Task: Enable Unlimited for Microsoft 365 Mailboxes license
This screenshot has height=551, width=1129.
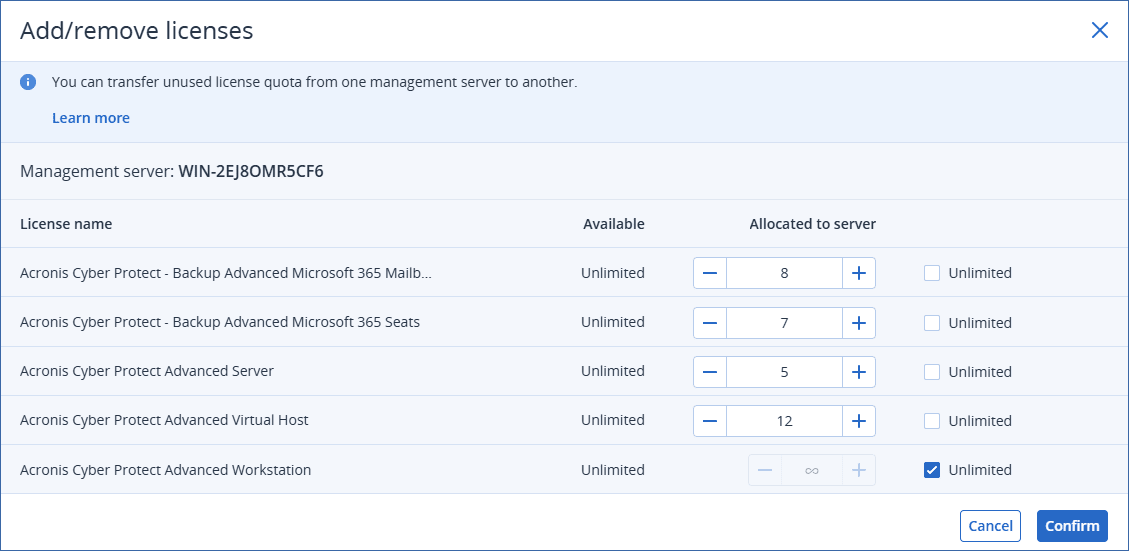Action: tap(932, 273)
